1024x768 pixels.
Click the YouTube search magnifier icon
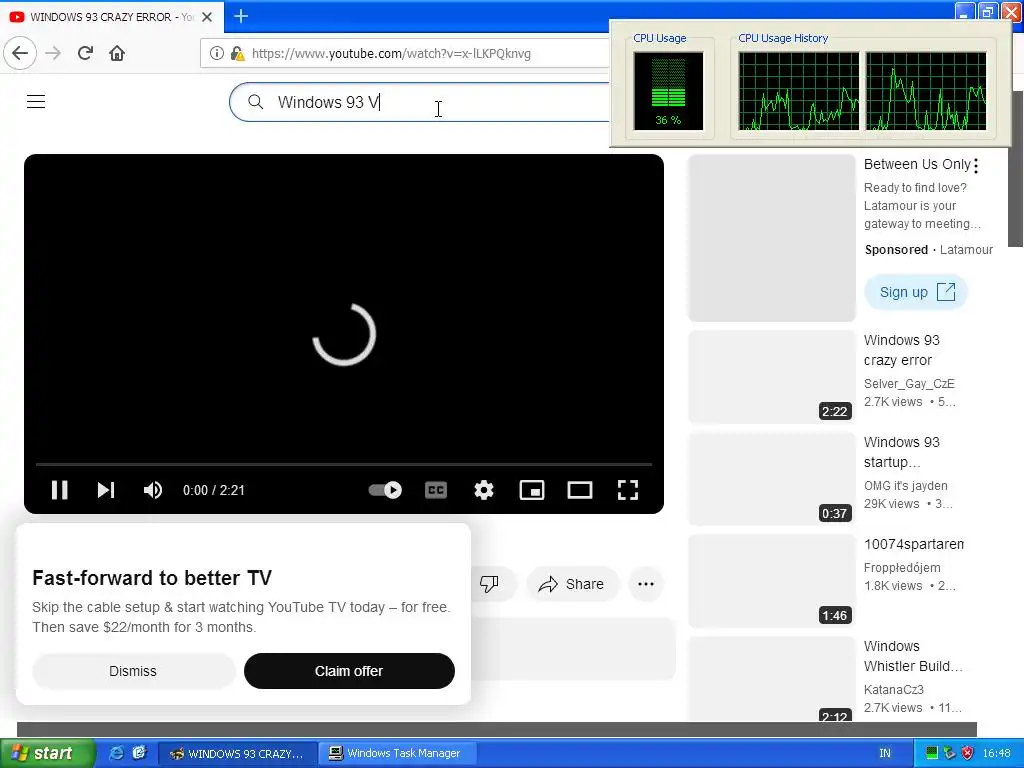(x=256, y=102)
